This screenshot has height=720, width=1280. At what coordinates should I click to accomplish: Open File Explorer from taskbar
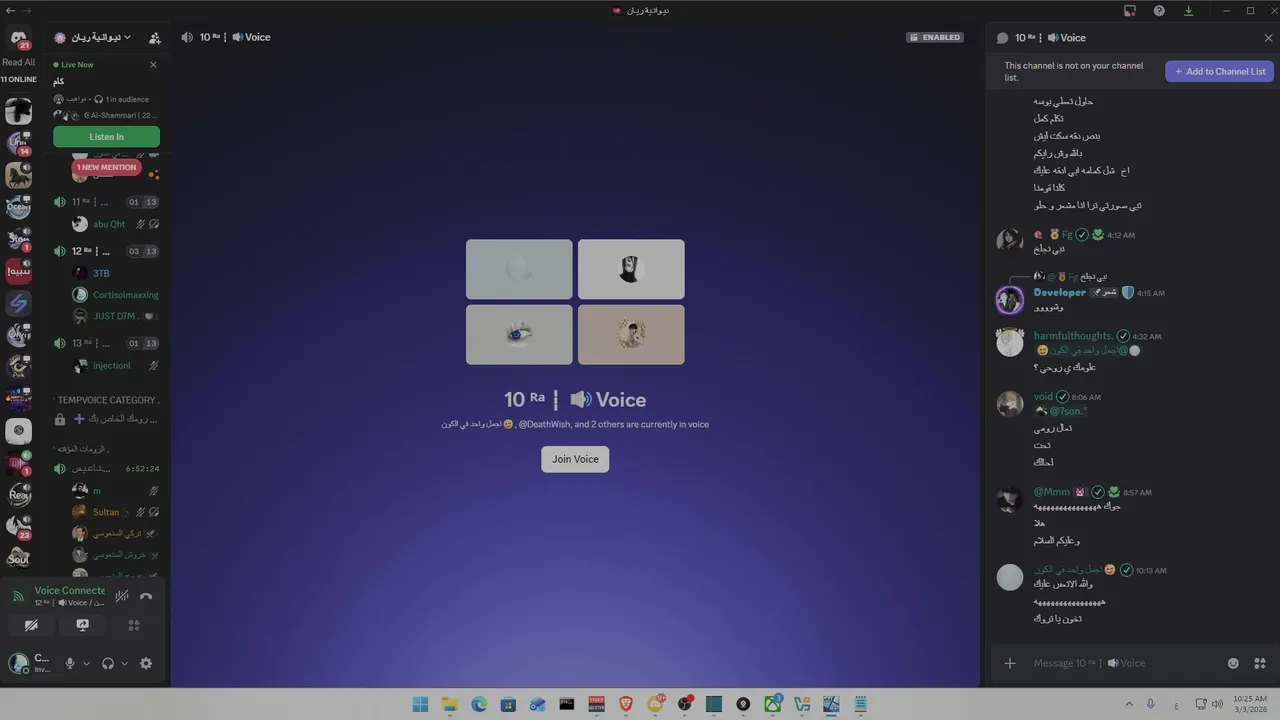click(450, 704)
